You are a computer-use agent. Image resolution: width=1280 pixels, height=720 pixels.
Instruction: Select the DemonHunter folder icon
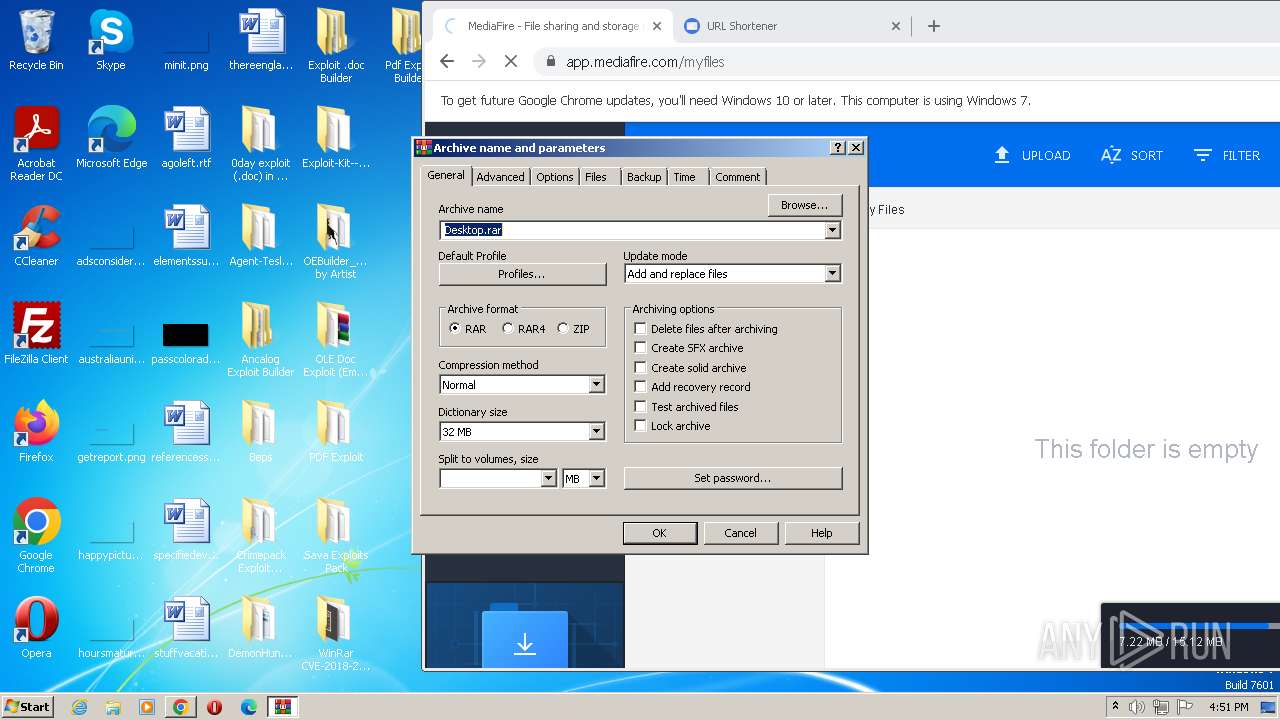click(x=260, y=628)
